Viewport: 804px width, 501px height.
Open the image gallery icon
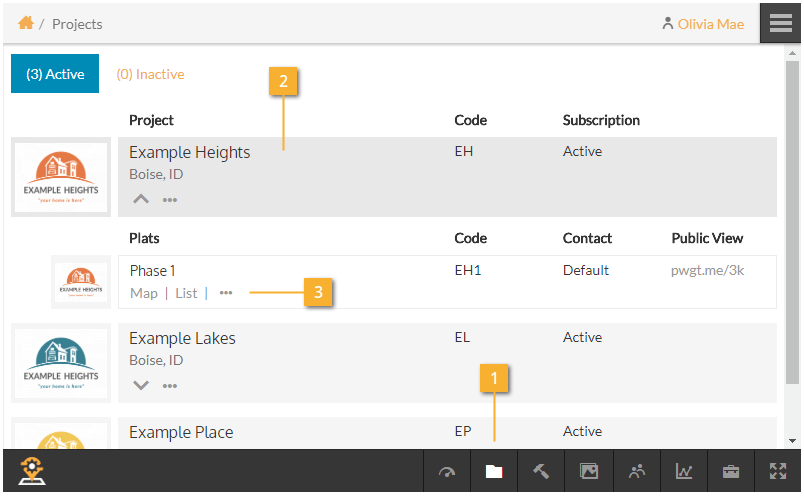pos(588,472)
